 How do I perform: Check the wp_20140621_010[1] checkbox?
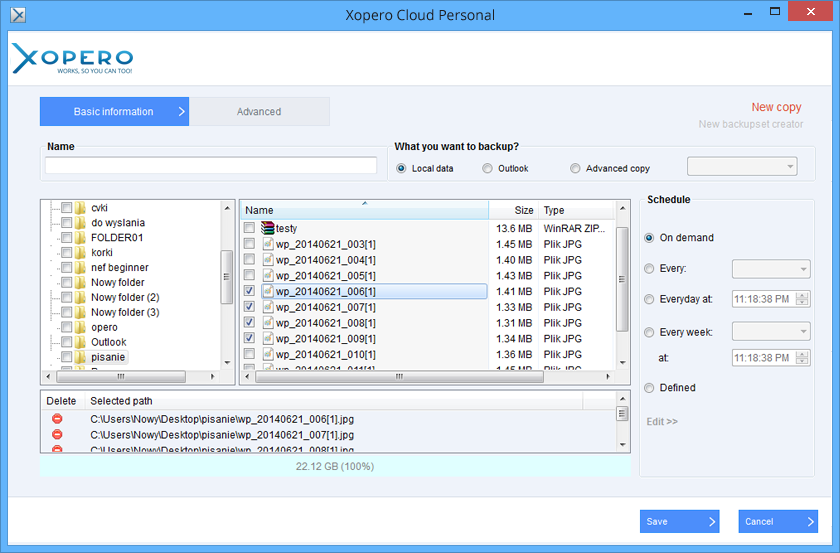[x=249, y=354]
